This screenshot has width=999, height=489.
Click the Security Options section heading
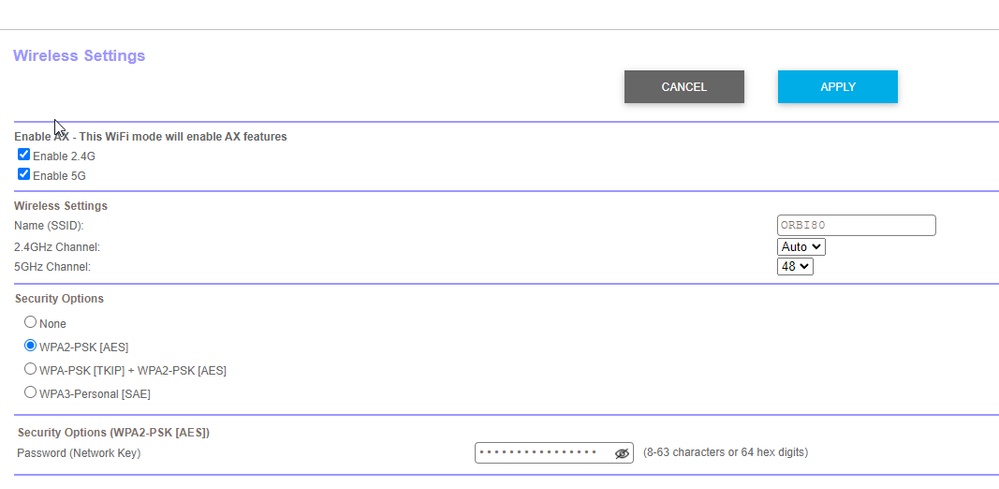click(59, 299)
